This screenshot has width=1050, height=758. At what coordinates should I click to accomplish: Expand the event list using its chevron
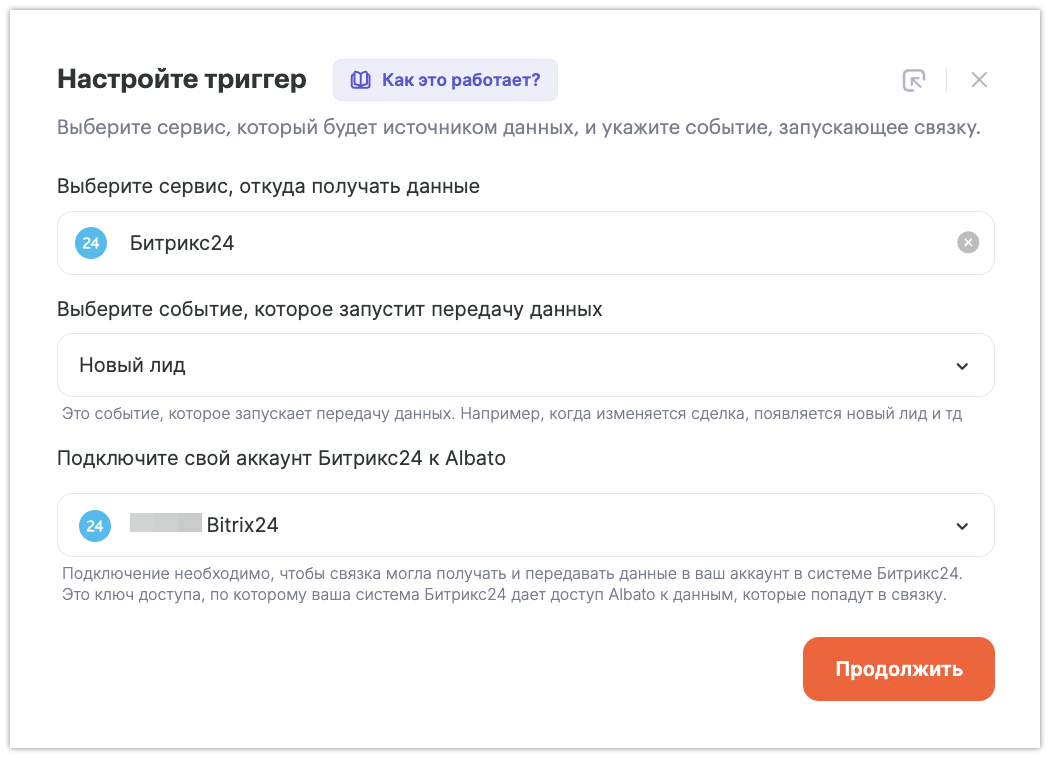coord(962,366)
